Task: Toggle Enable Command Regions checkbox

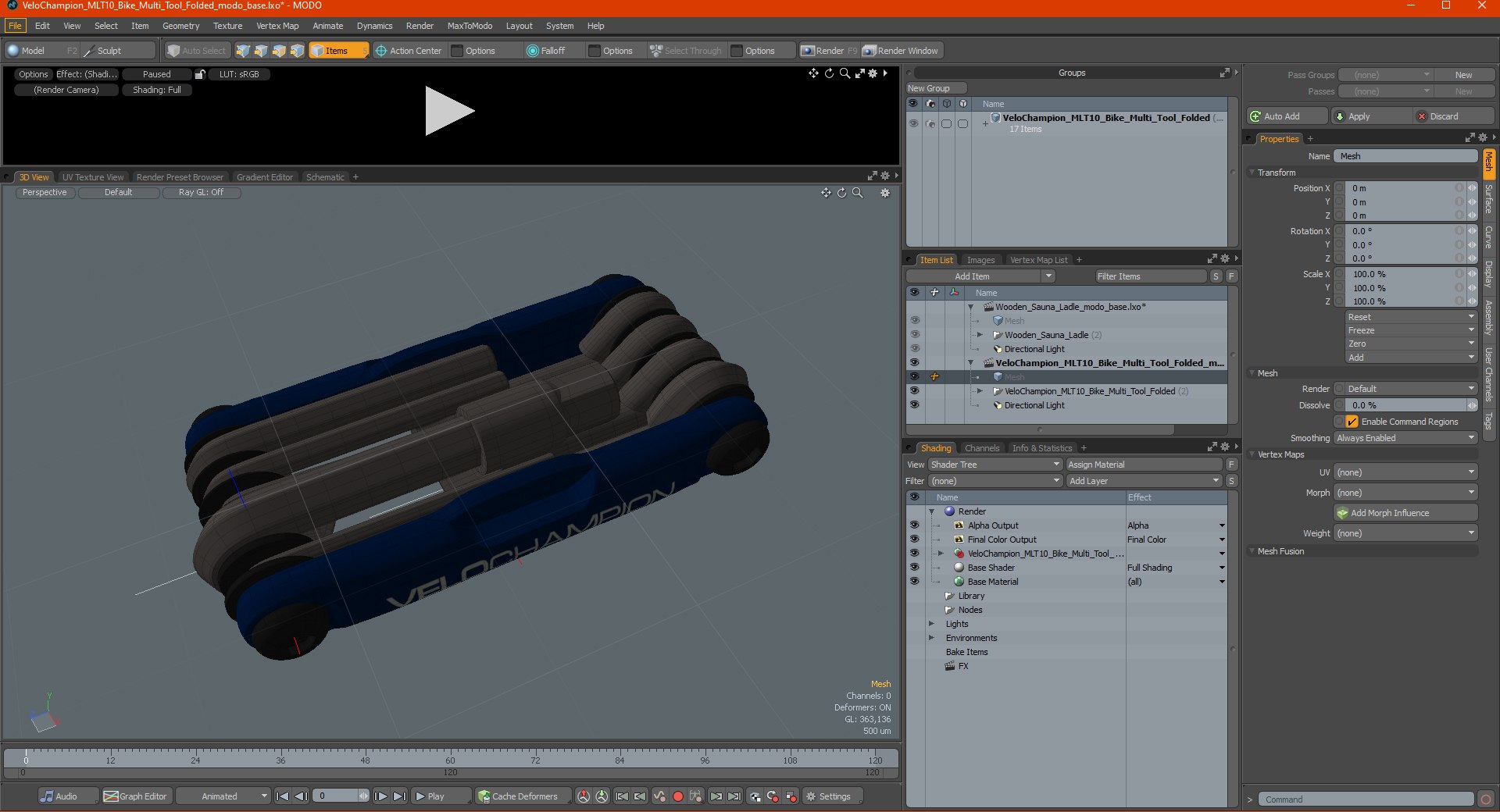Action: click(1352, 422)
